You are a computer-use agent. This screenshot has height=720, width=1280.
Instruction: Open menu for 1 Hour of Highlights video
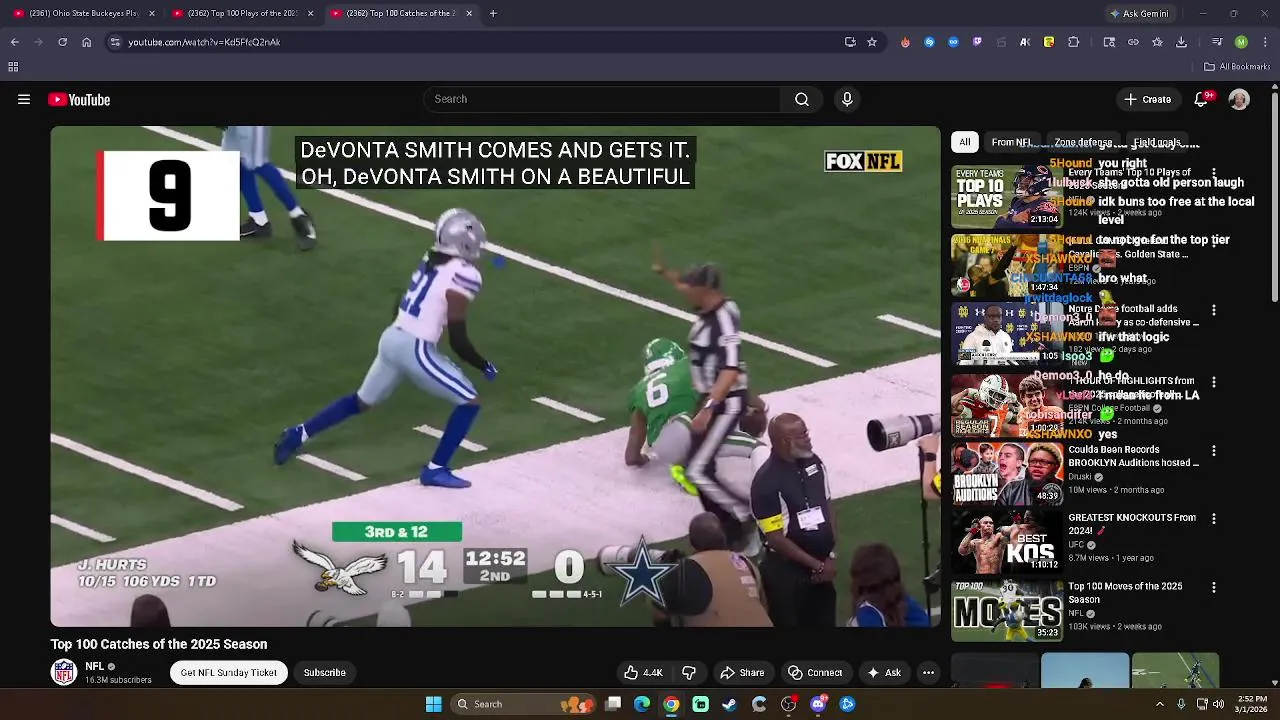pos(1214,382)
